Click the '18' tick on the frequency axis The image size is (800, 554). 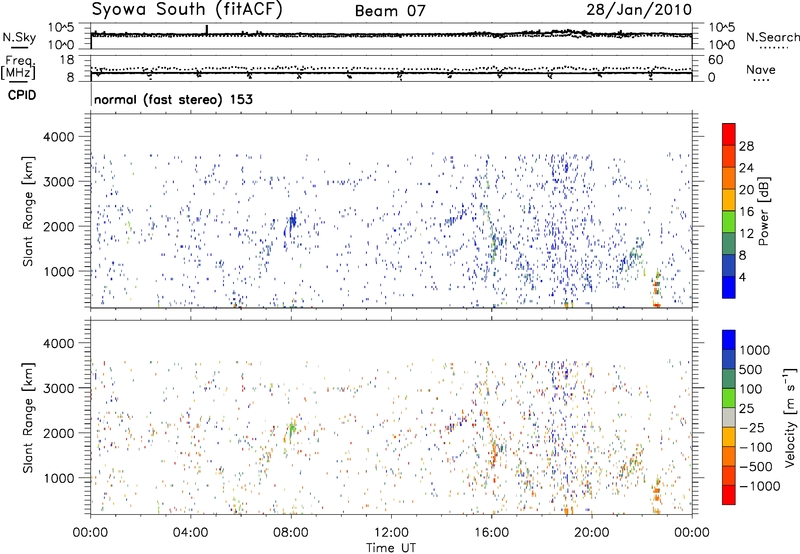(67, 60)
